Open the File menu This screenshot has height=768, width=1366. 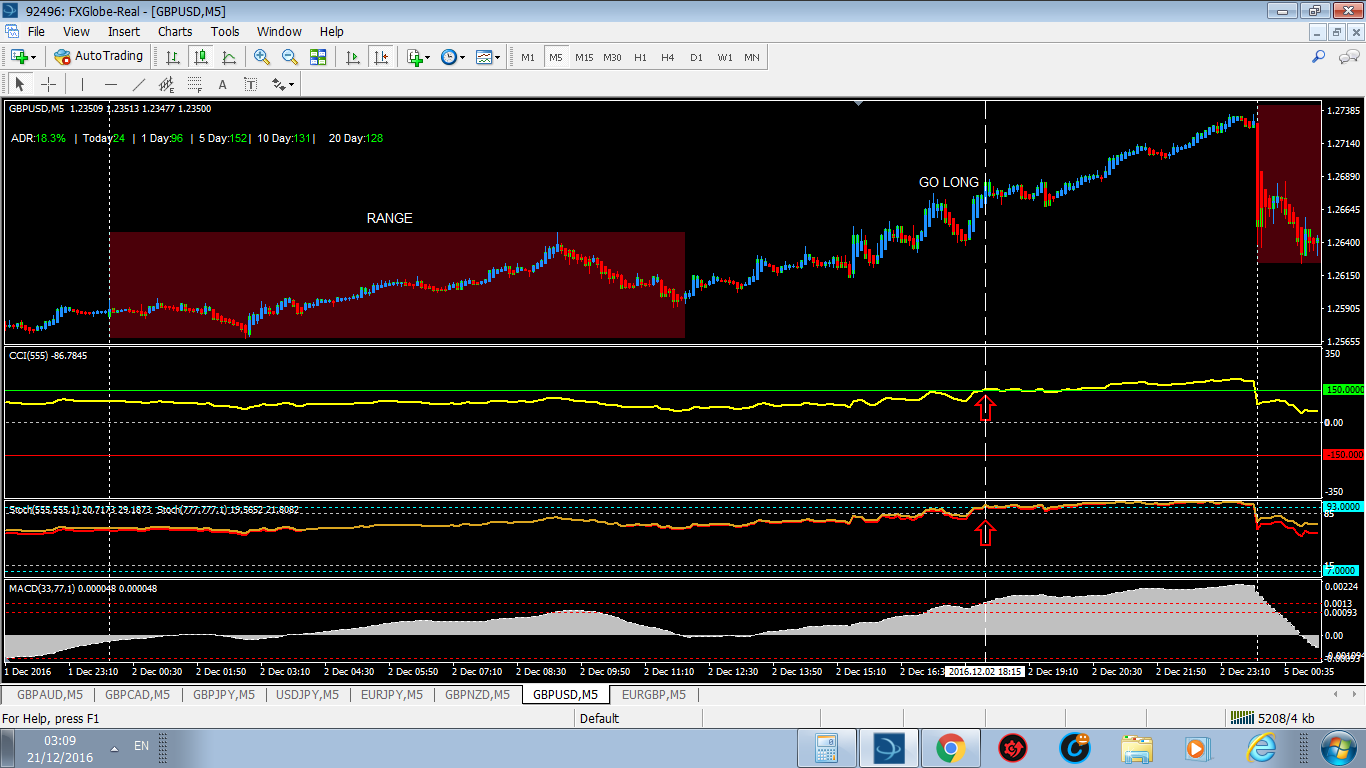36,31
